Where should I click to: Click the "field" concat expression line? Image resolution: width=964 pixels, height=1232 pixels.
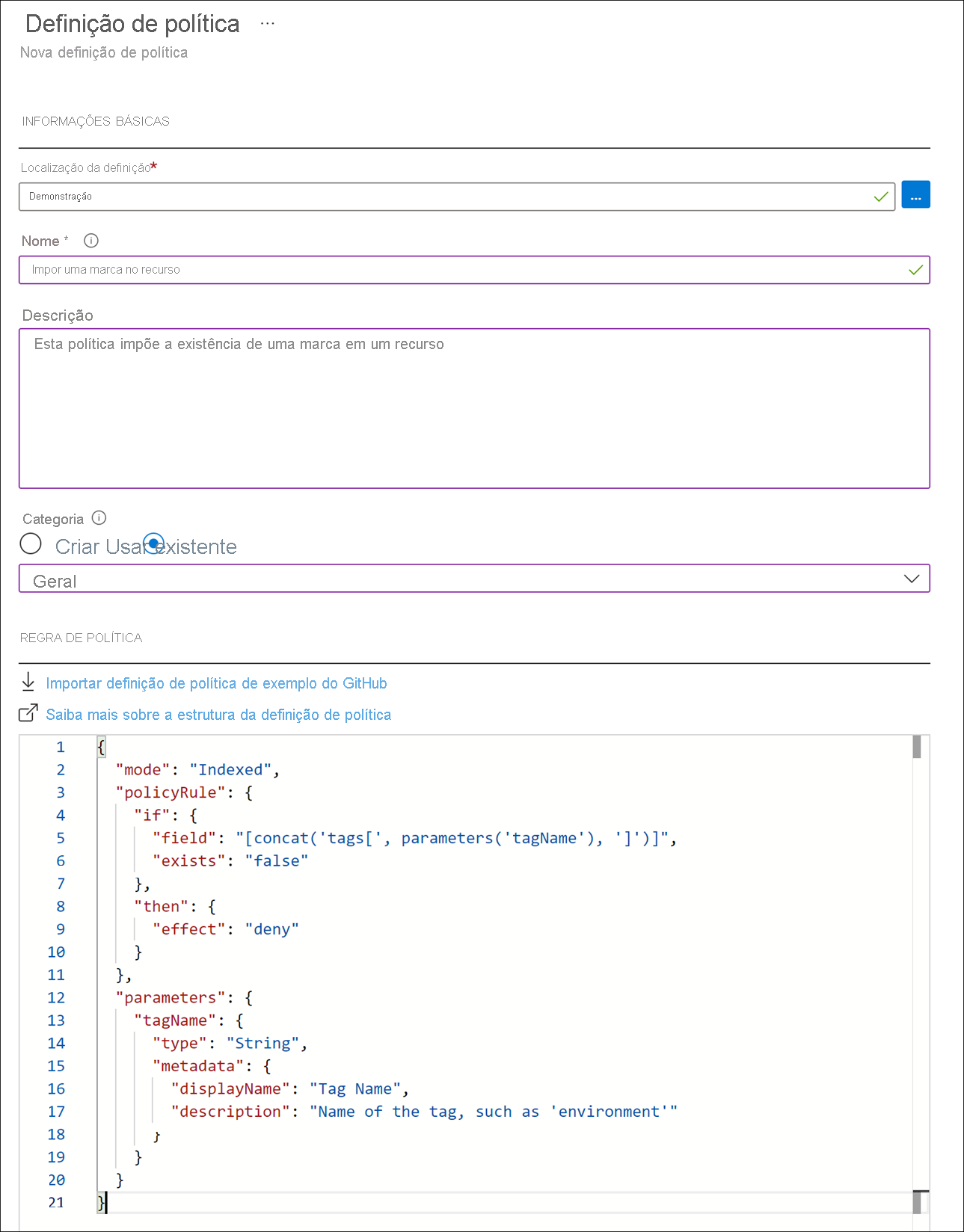[414, 838]
